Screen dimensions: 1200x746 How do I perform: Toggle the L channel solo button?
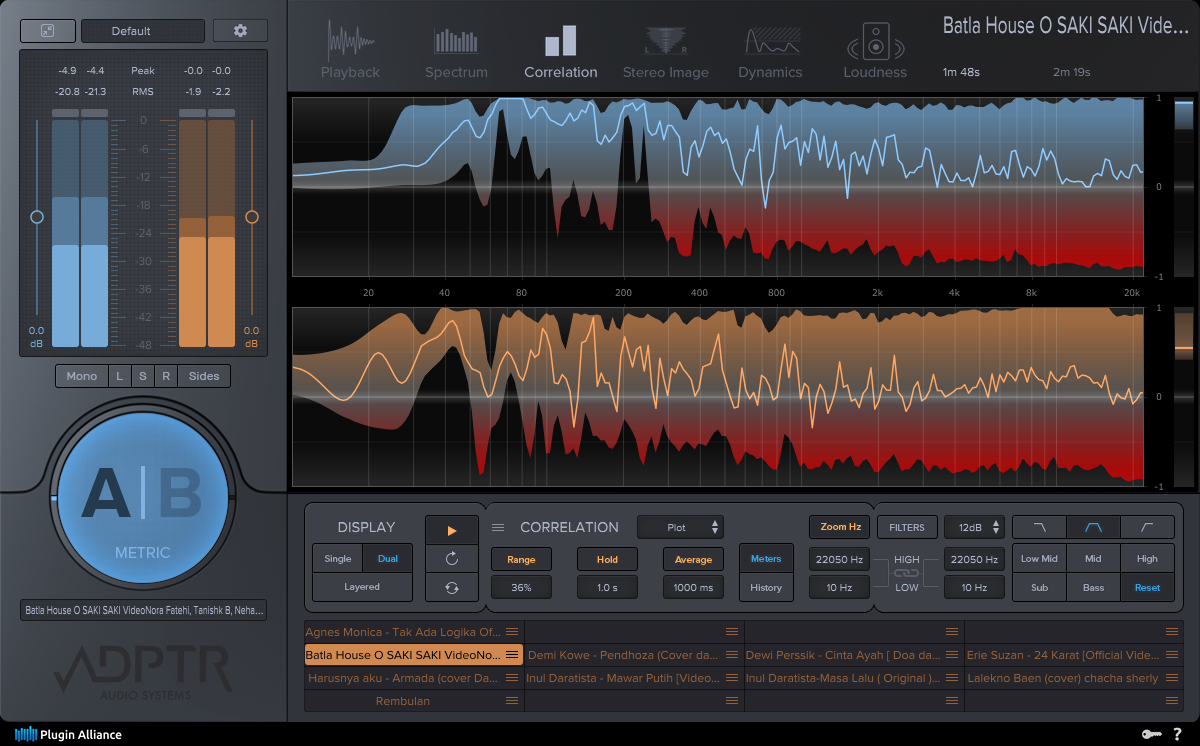click(x=120, y=376)
